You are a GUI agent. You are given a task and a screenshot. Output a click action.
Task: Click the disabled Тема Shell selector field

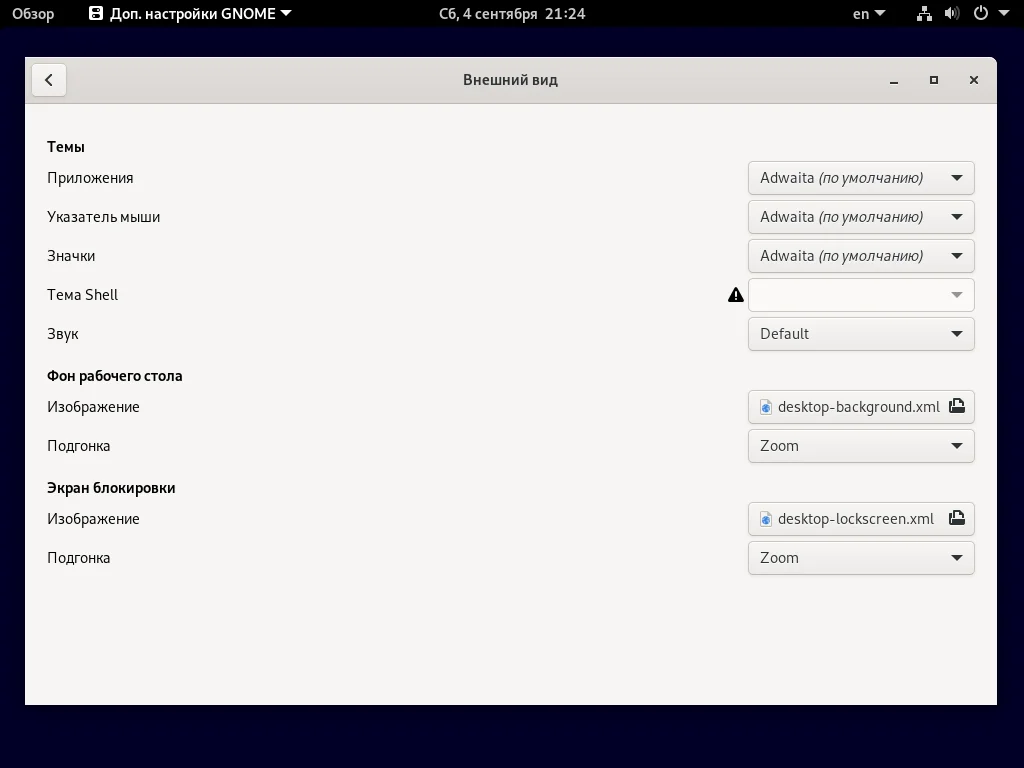coord(860,295)
